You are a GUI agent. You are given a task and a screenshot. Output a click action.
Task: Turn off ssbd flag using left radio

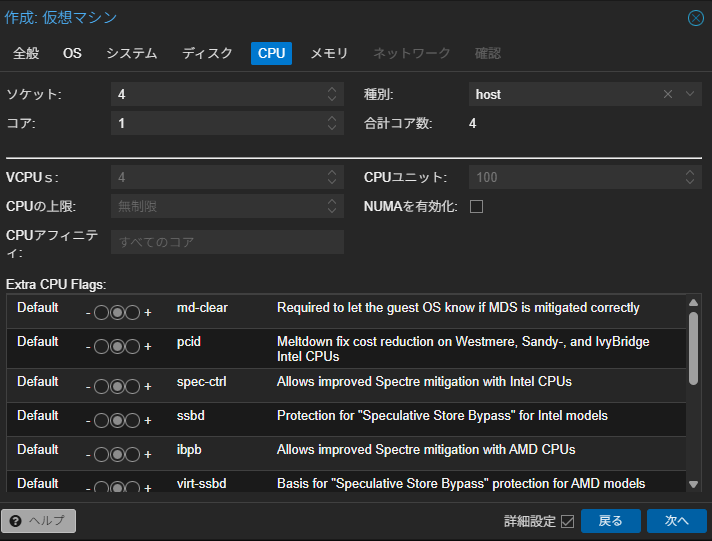tap(101, 421)
